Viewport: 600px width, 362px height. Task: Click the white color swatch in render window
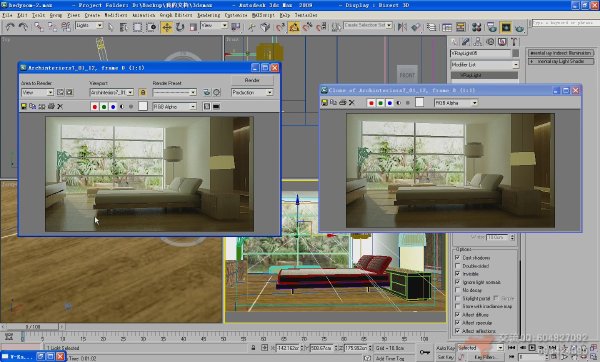coord(143,106)
